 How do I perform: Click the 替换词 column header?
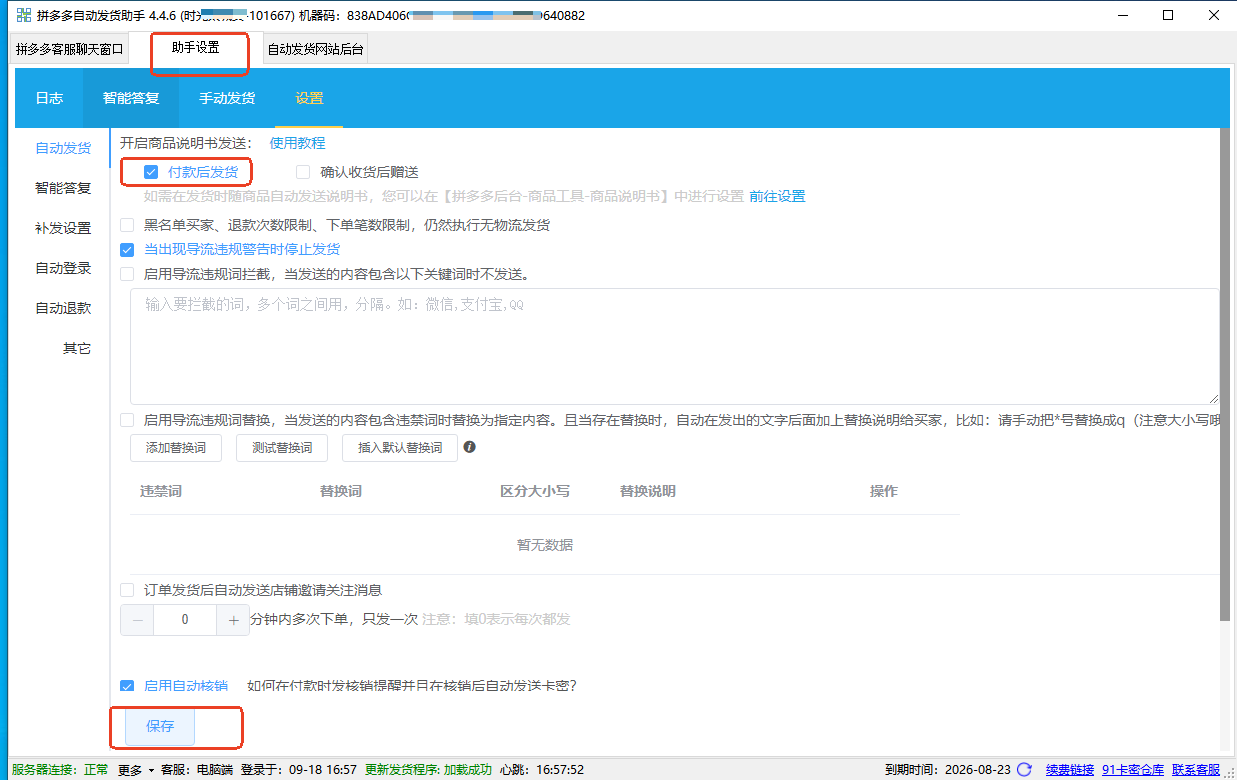tap(341, 491)
